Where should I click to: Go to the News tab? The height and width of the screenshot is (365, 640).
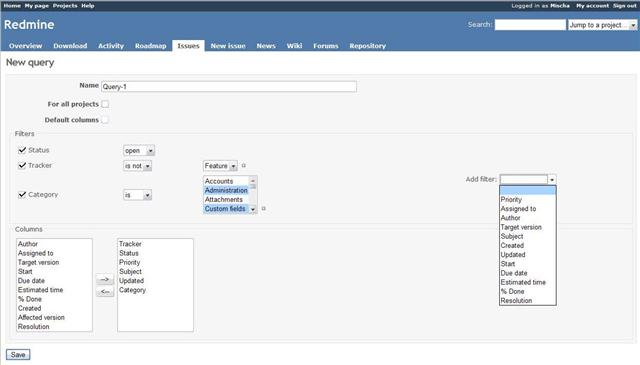click(266, 46)
